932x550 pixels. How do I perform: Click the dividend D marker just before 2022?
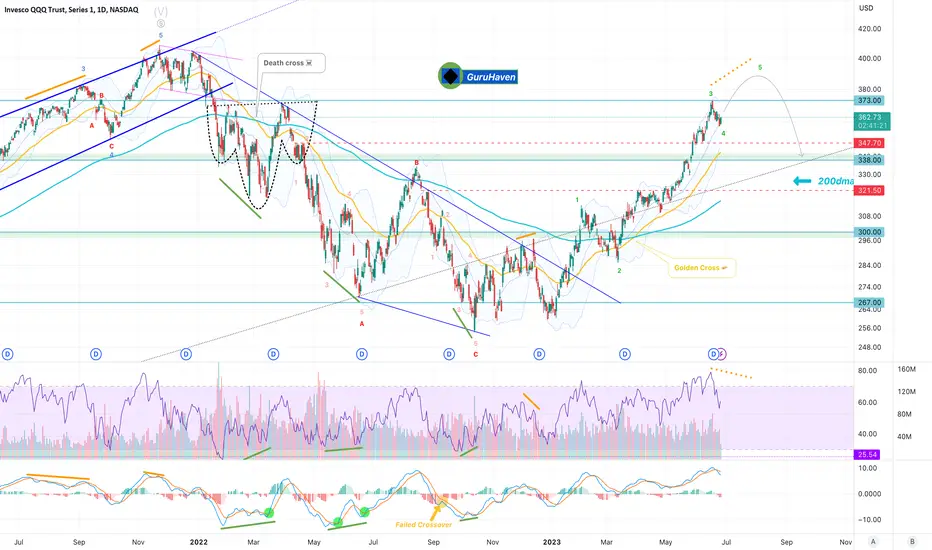186,354
